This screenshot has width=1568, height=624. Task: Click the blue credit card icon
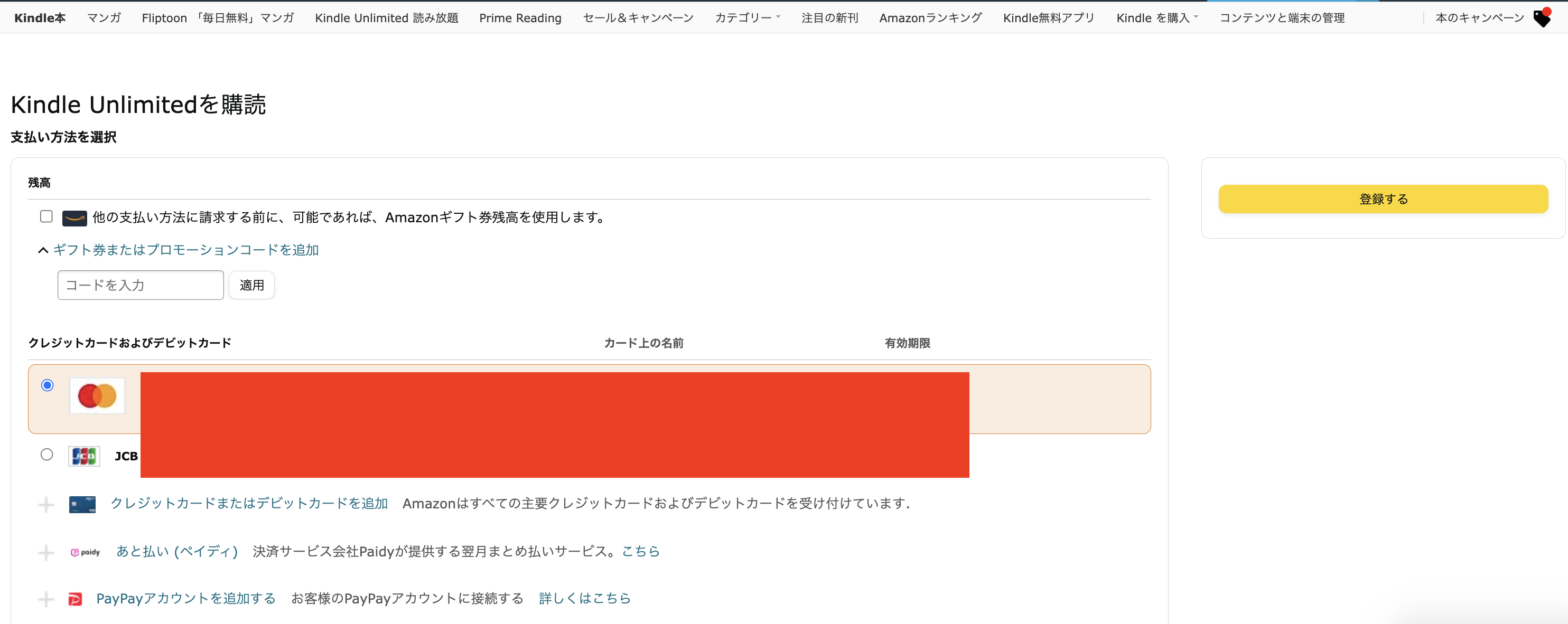(82, 504)
